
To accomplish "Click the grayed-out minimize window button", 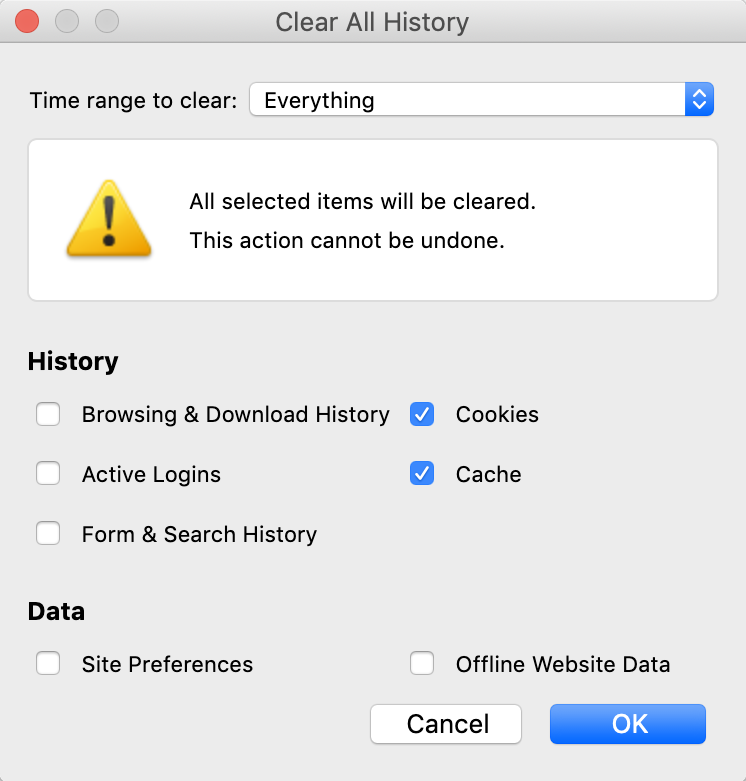I will point(67,21).
